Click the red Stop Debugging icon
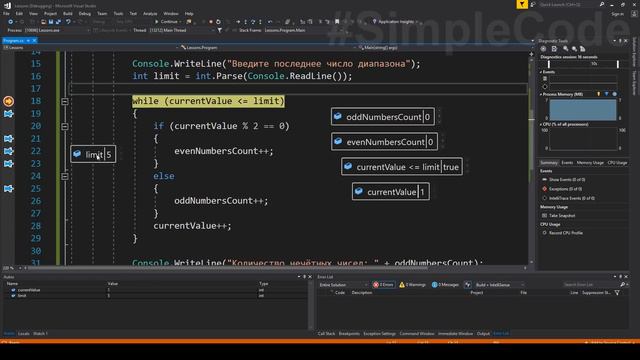This screenshot has height=360, width=640. pyautogui.click(x=211, y=22)
